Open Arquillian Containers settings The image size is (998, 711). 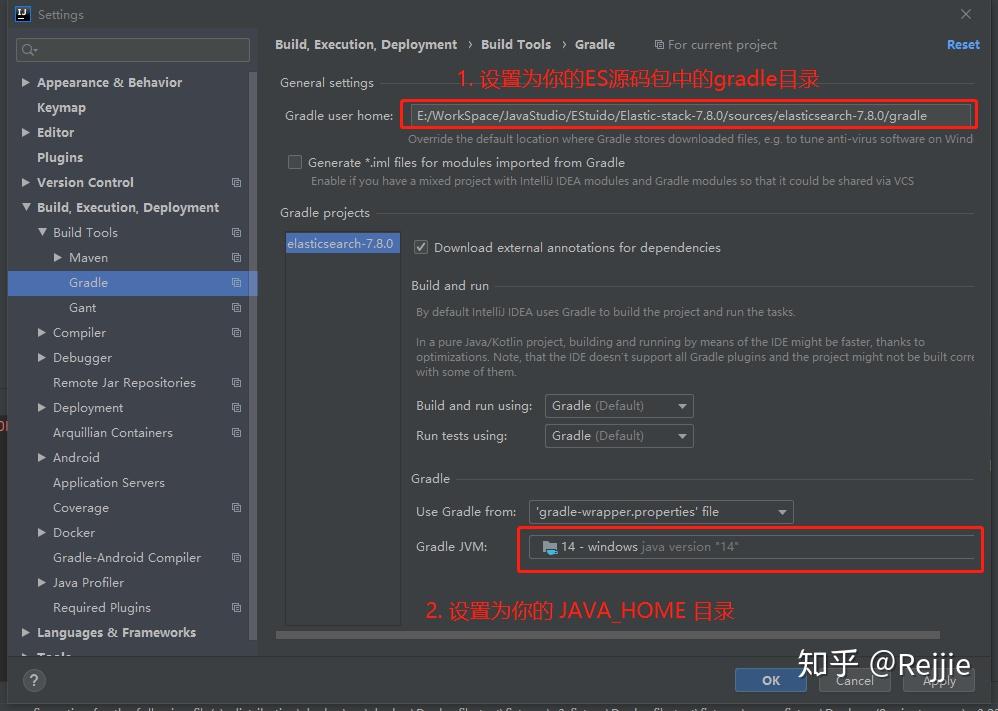point(113,433)
